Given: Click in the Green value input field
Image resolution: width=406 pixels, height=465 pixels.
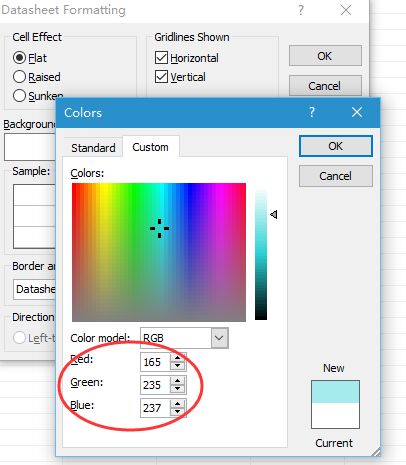Looking at the screenshot, I should (x=156, y=385).
